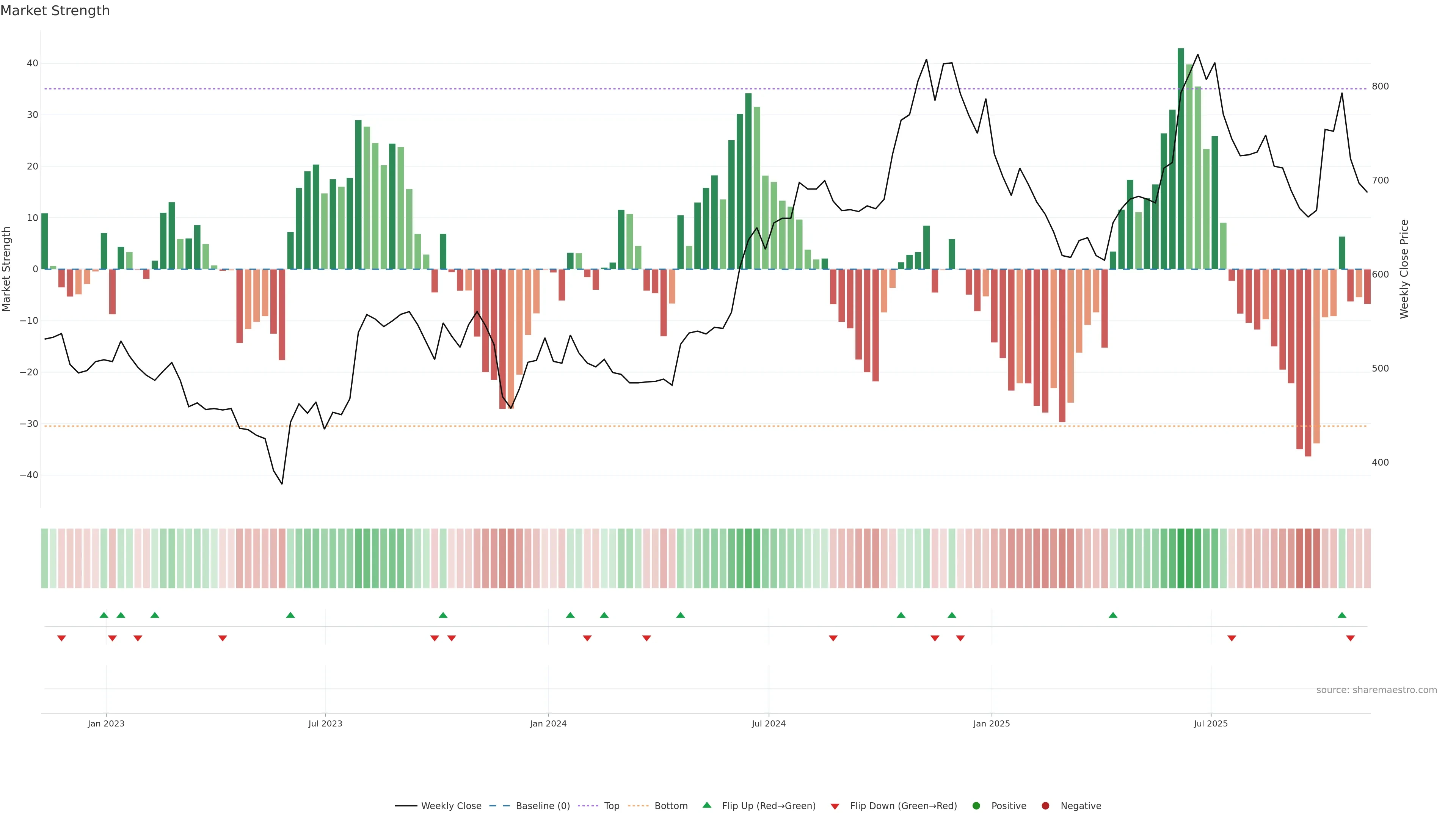
Task: Click the Market Strength chart title
Action: point(55,11)
